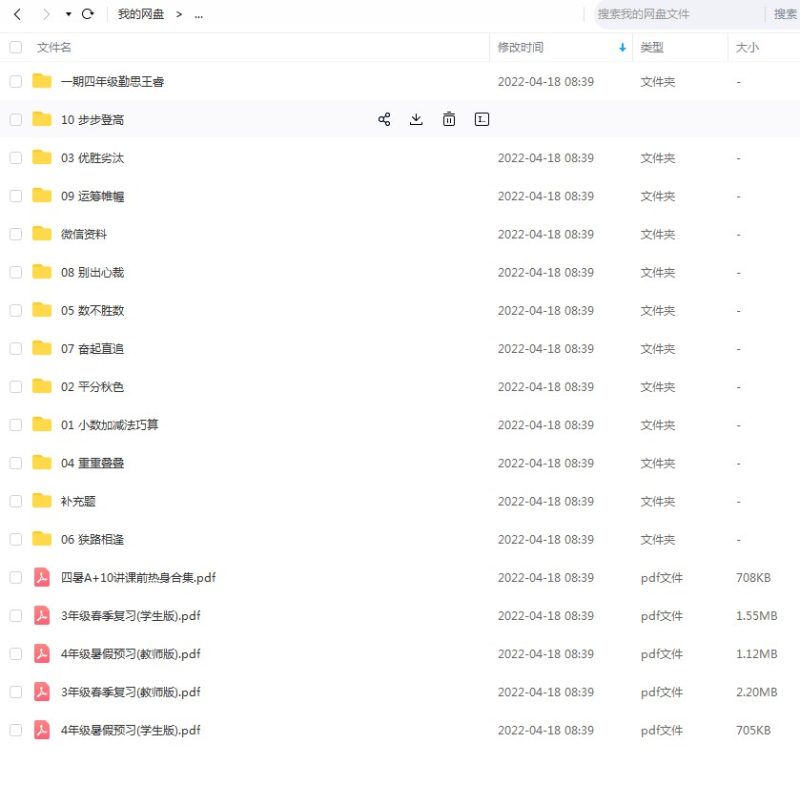Check the checkbox for 3年级春季复习(学生版).pdf
The width and height of the screenshot is (800, 785).
tap(15, 615)
